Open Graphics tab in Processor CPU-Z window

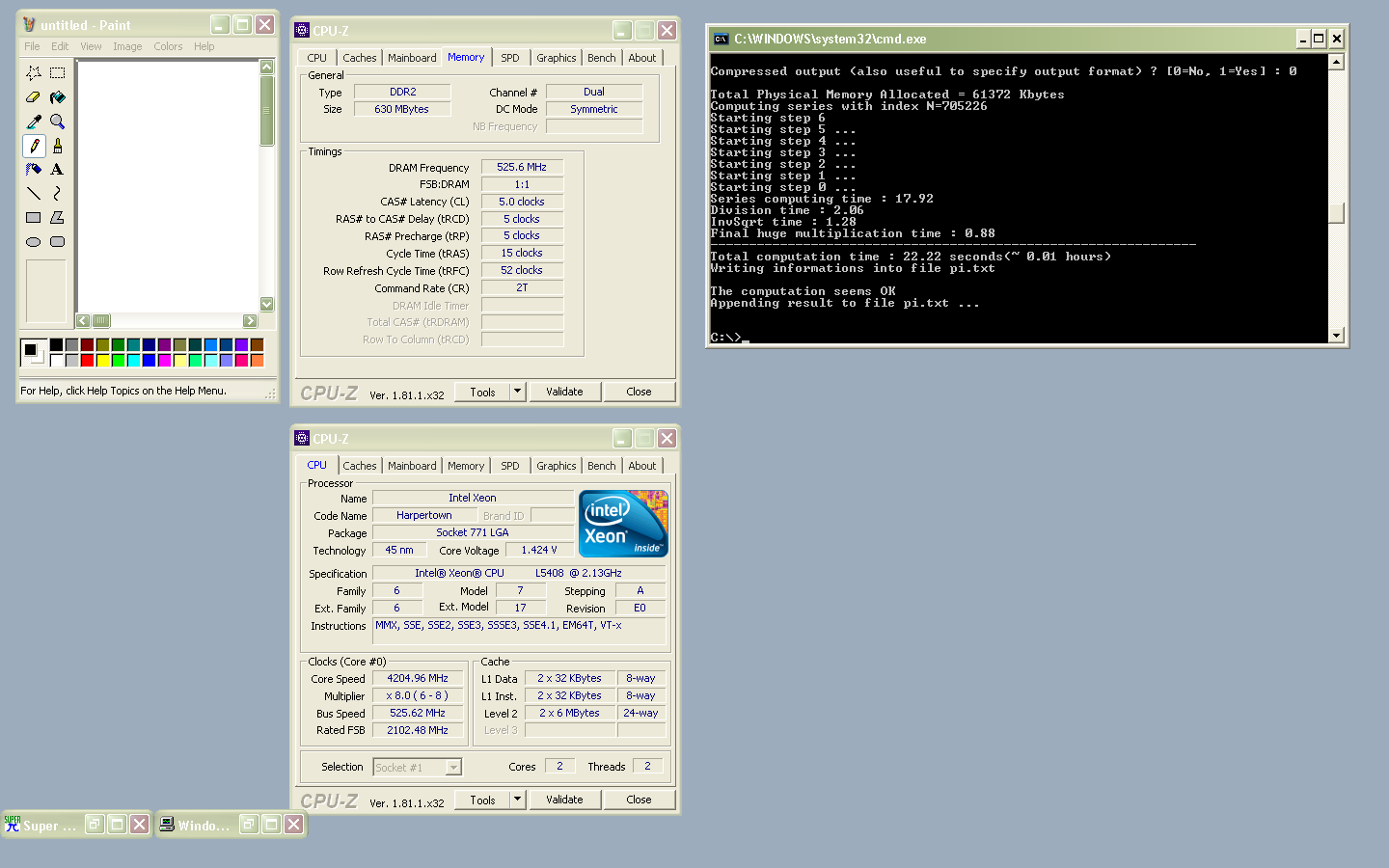tap(557, 466)
